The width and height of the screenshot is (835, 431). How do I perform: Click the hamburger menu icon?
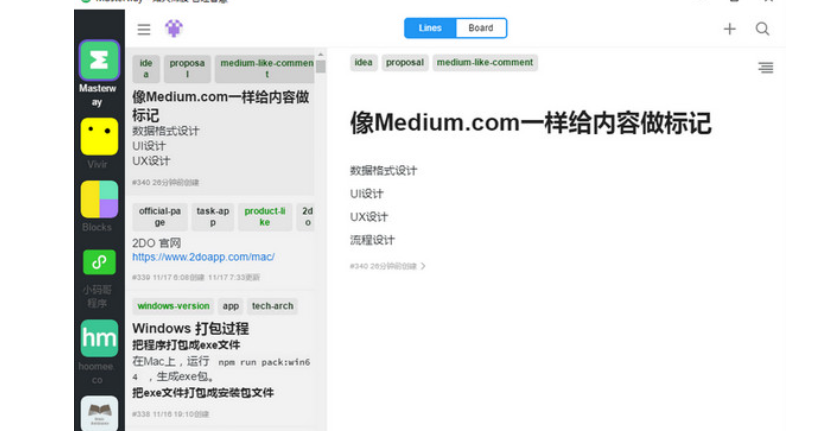pyautogui.click(x=144, y=29)
